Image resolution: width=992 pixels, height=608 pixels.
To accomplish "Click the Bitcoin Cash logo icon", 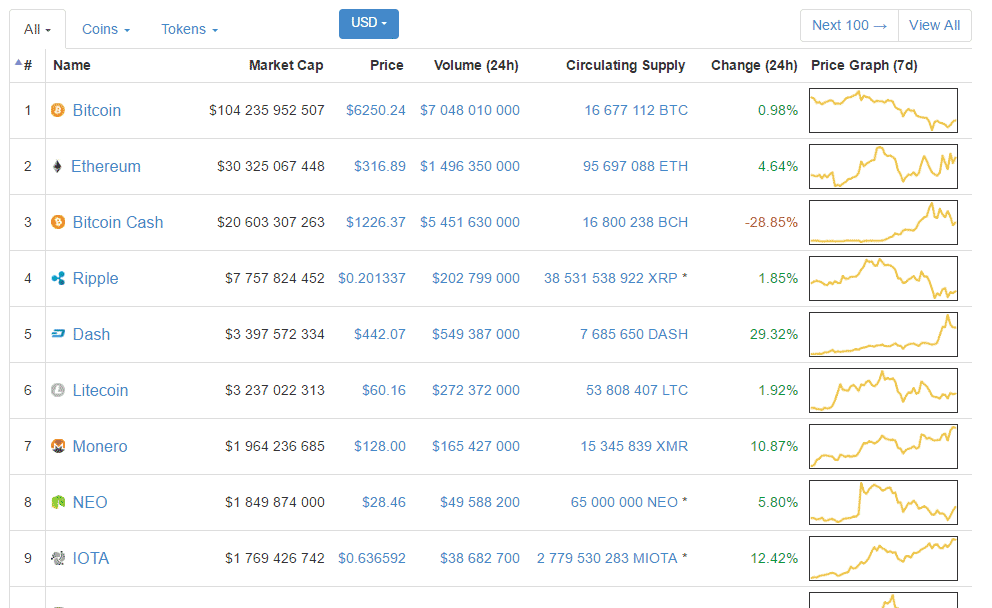I will pyautogui.click(x=58, y=223).
